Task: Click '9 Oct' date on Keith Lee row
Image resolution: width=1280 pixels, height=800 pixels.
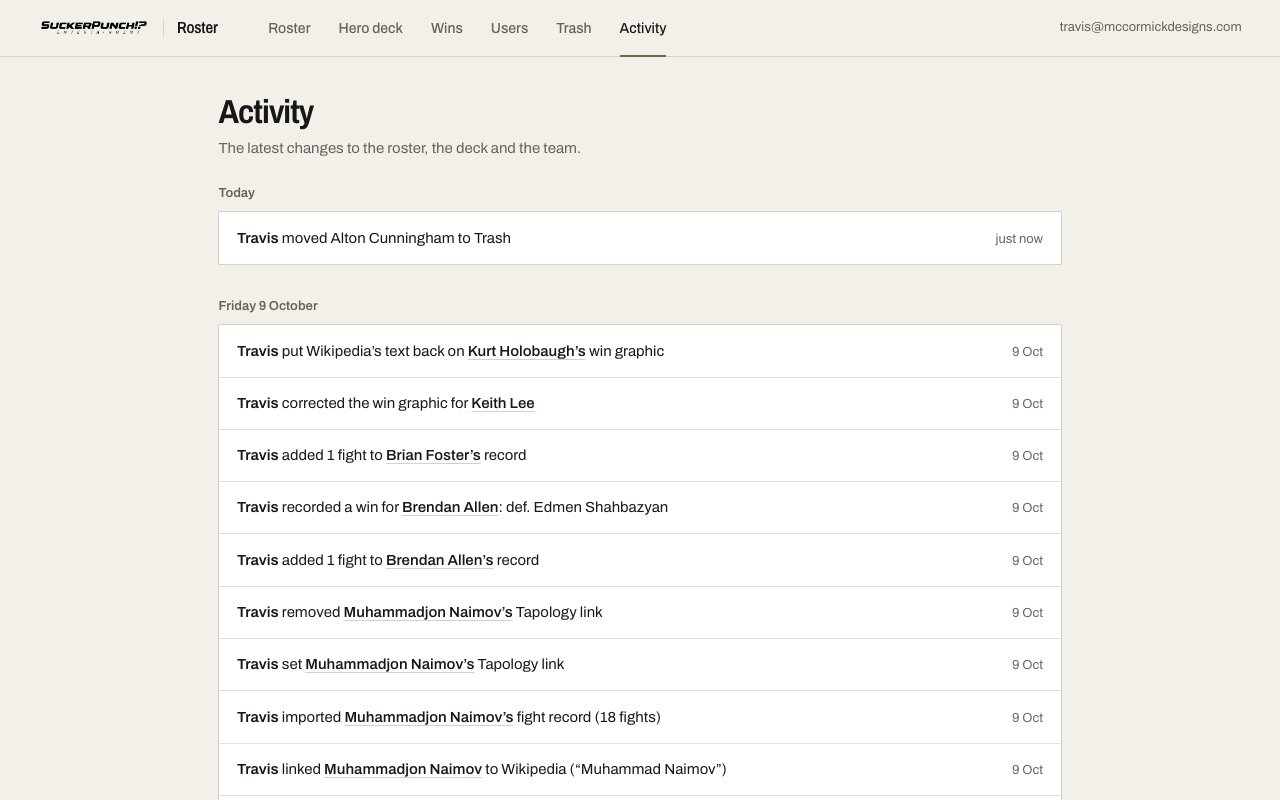Action: tap(1027, 404)
